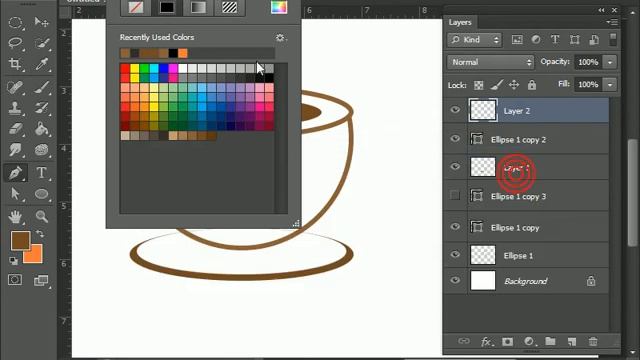This screenshot has height=360, width=640.
Task: Hide the Ellipse 1 copy layer
Action: 455,227
